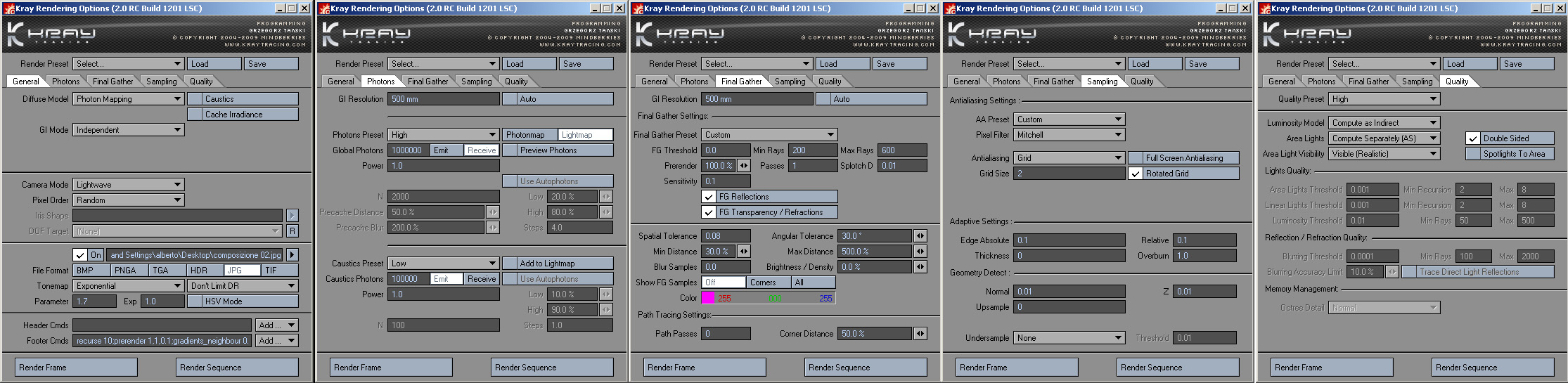The image size is (1568, 383).
Task: Click the Corner Distance adjust arrows
Action: pyautogui.click(x=920, y=334)
